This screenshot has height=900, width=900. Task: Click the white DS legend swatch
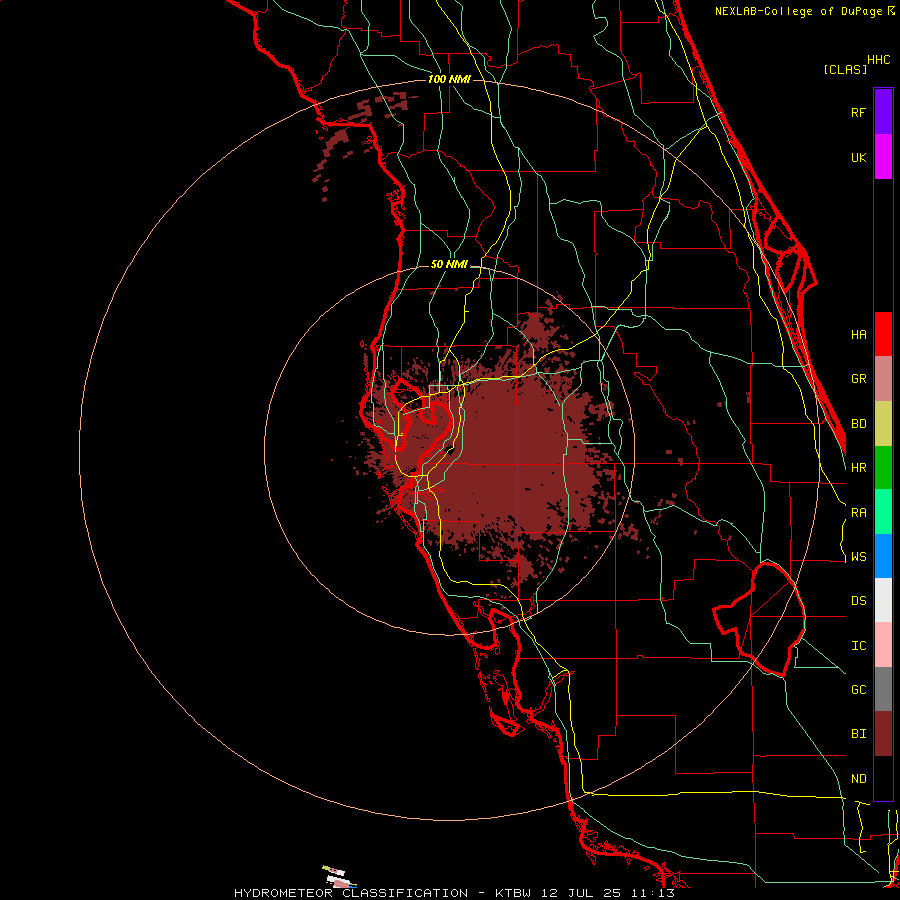tap(883, 600)
